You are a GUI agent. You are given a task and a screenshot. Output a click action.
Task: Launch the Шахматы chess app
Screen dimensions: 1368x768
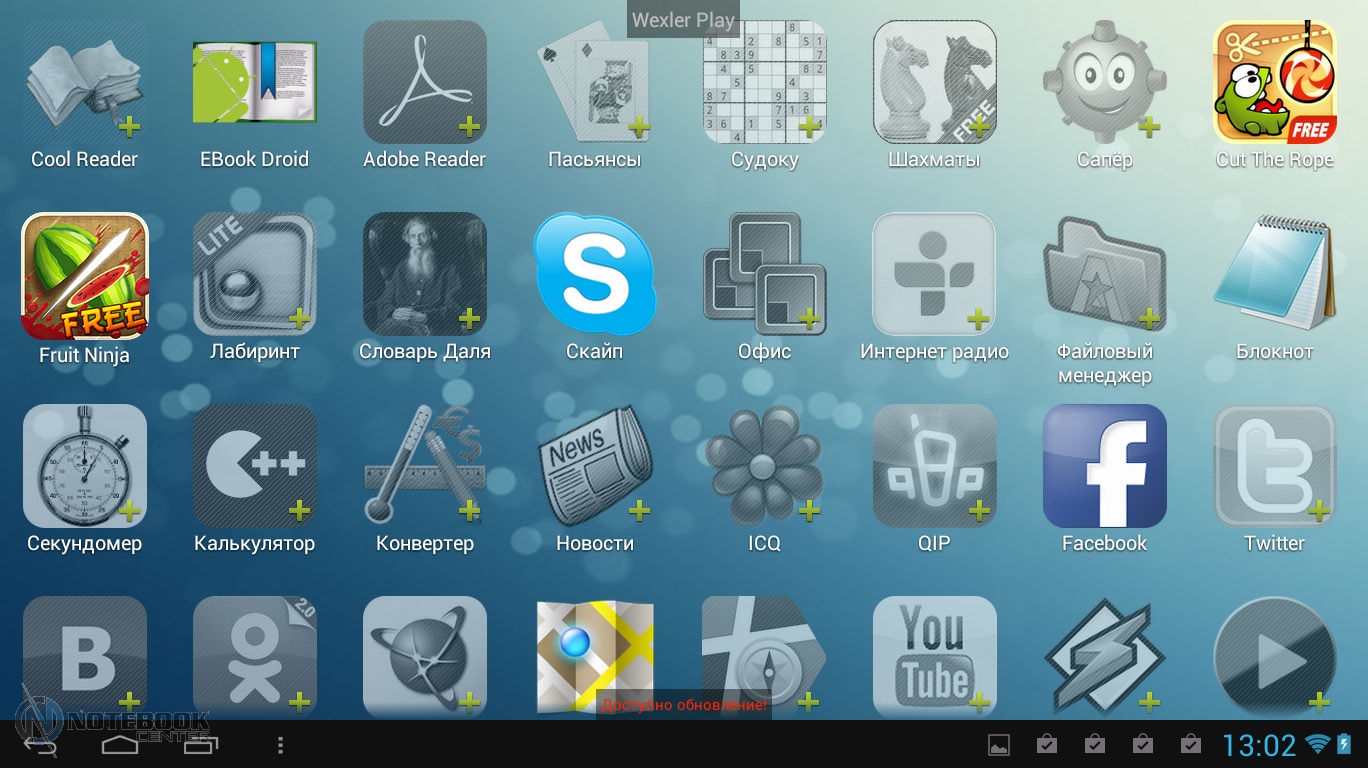pyautogui.click(x=935, y=84)
